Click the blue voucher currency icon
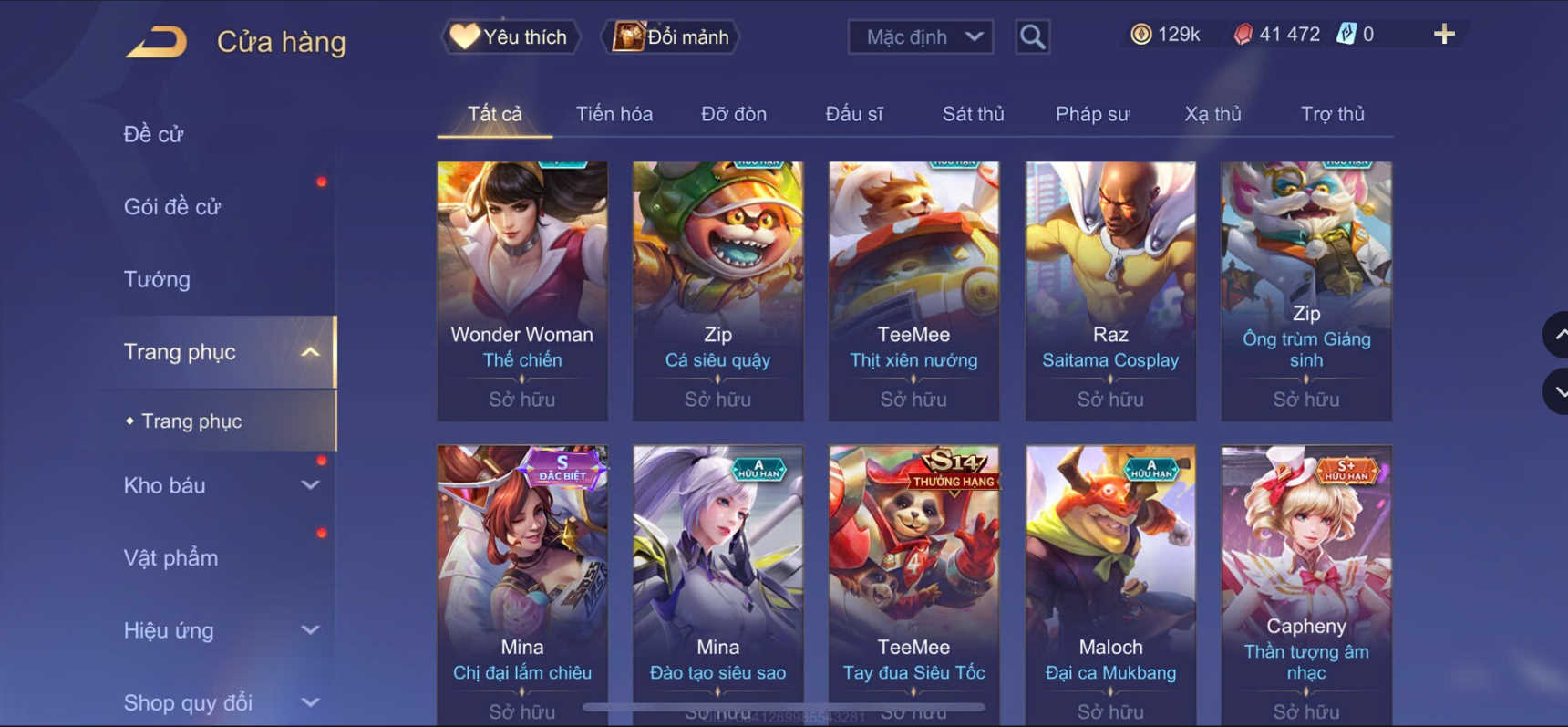The width and height of the screenshot is (1568, 727). [x=1346, y=35]
